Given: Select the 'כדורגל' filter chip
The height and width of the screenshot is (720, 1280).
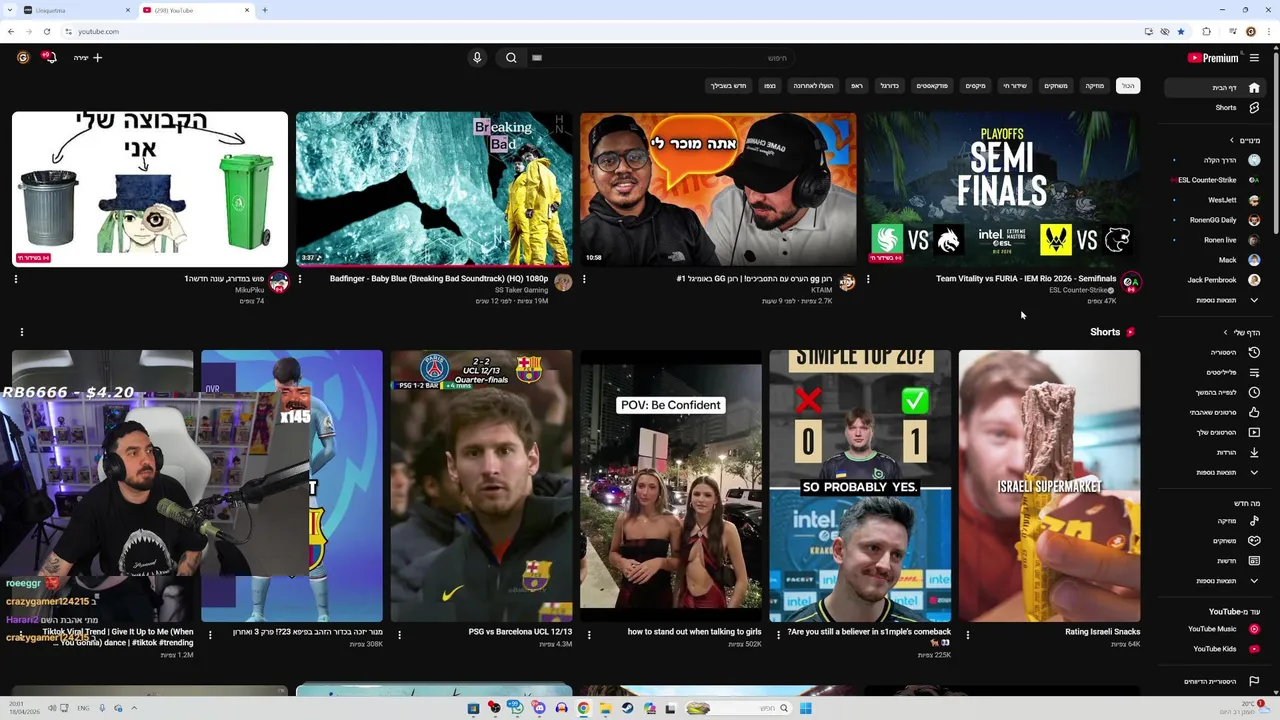Looking at the screenshot, I should pyautogui.click(x=889, y=86).
